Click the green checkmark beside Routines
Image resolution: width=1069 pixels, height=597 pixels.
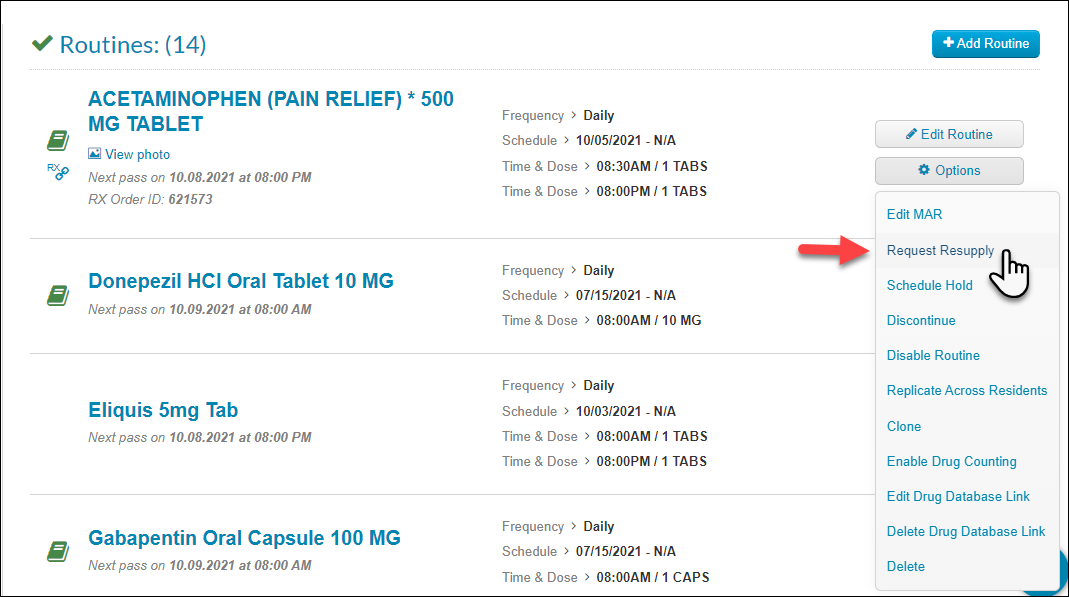pos(42,44)
